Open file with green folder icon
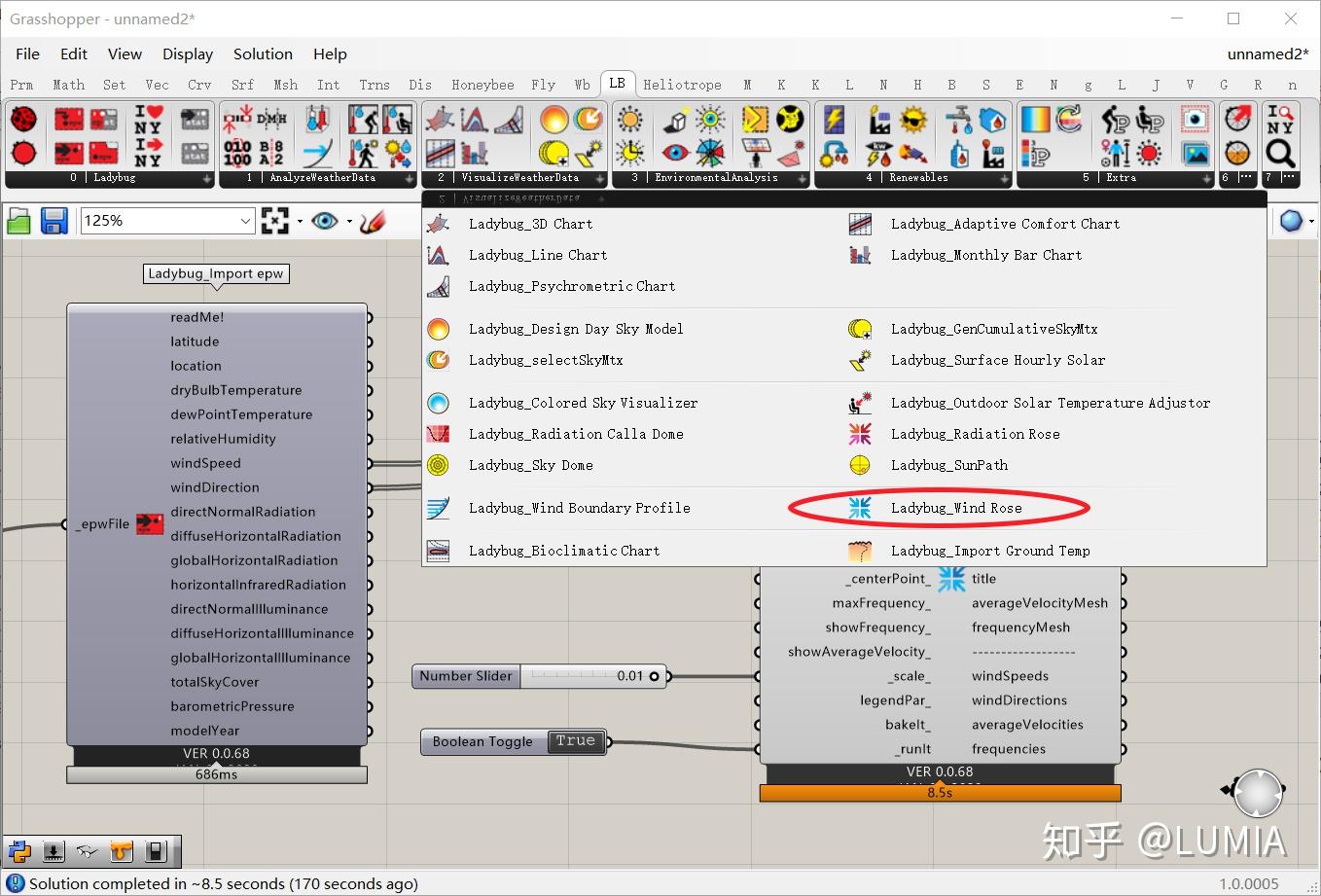The height and width of the screenshot is (896, 1321). pyautogui.click(x=18, y=222)
